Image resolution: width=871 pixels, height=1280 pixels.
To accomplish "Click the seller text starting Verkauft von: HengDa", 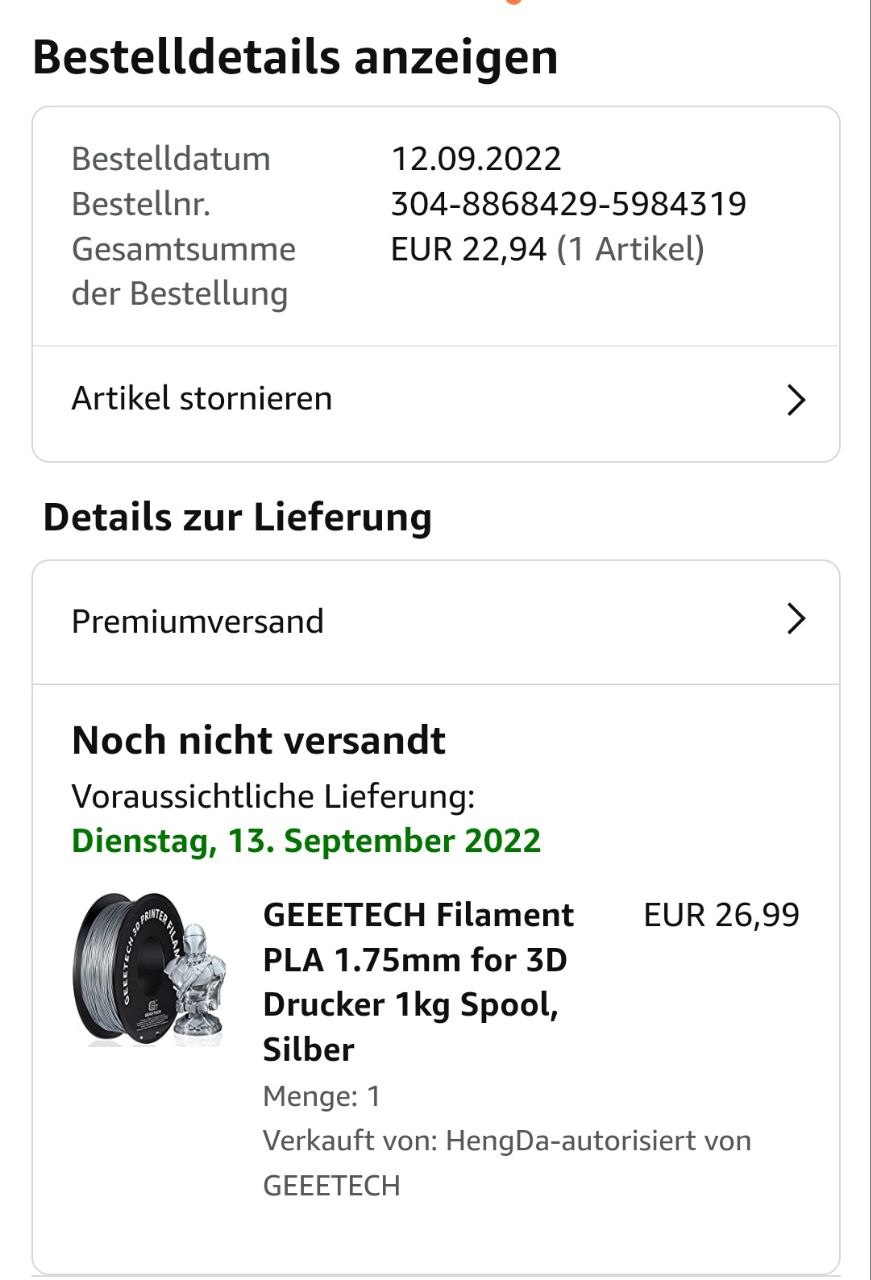I will click(x=506, y=1162).
